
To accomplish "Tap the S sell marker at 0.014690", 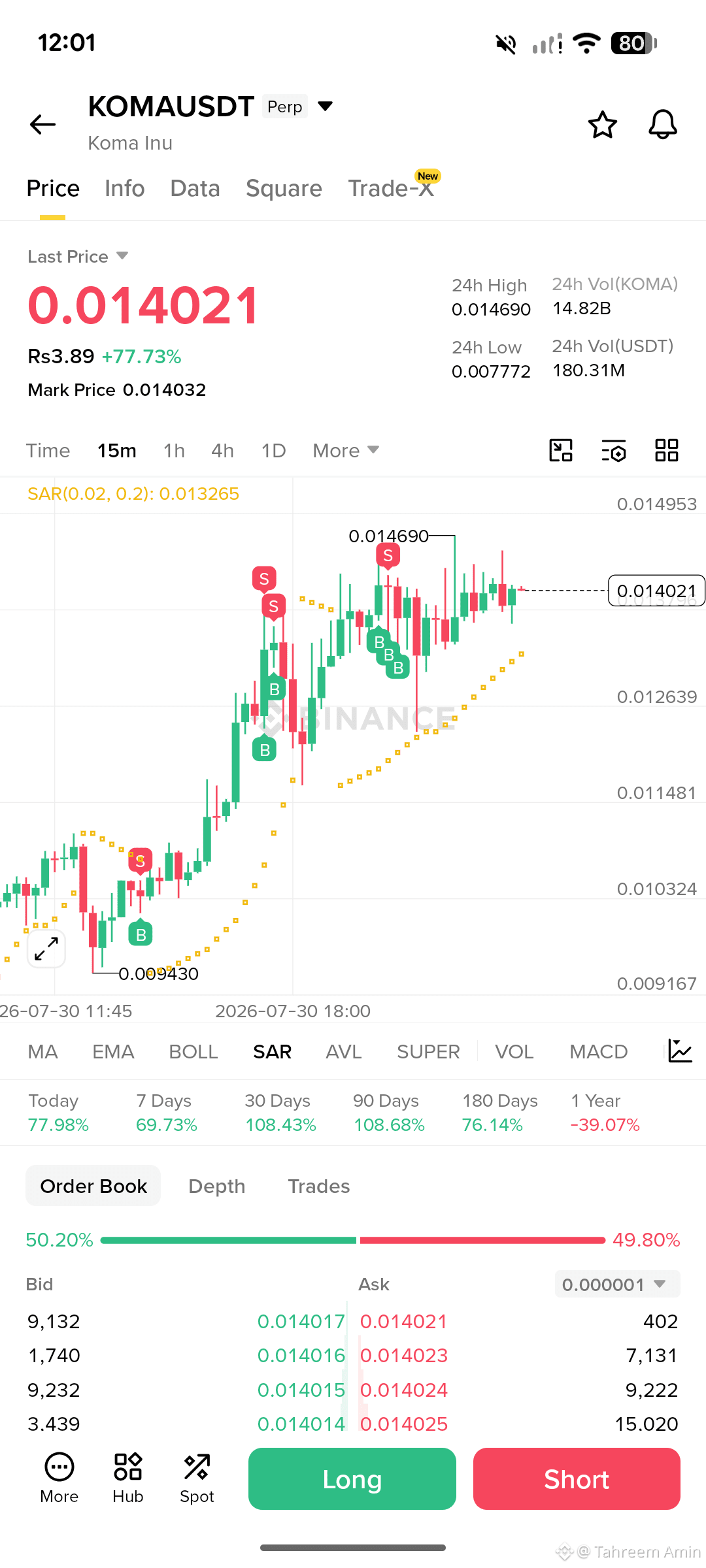I will 388,556.
